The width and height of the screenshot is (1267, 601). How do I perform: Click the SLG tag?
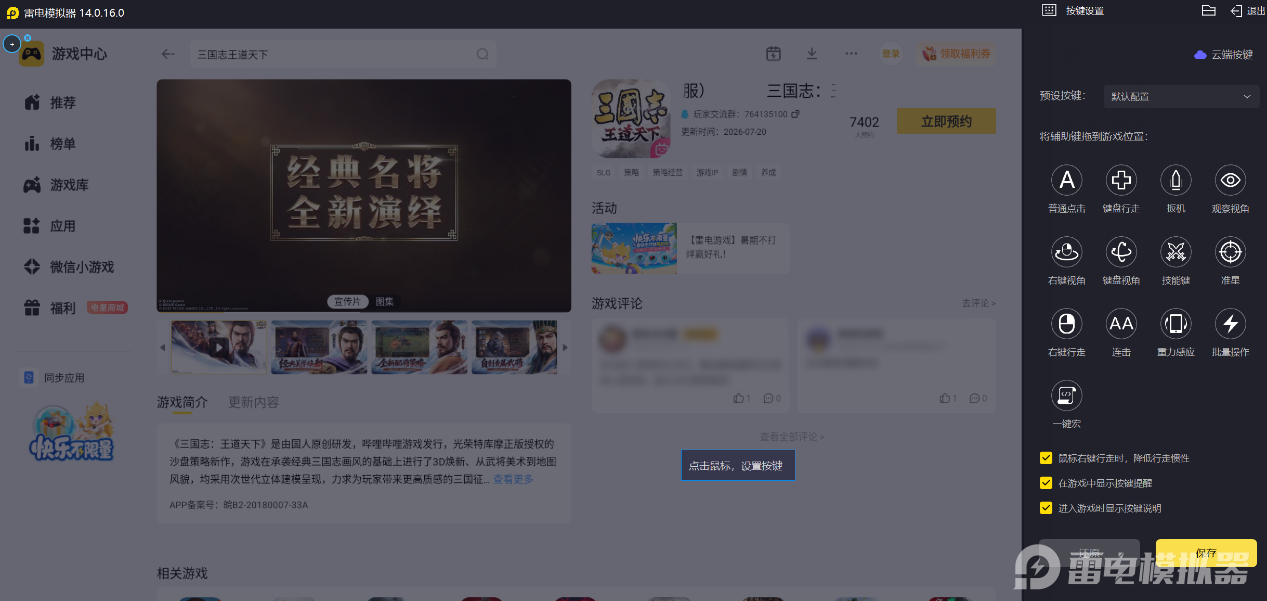coord(603,172)
